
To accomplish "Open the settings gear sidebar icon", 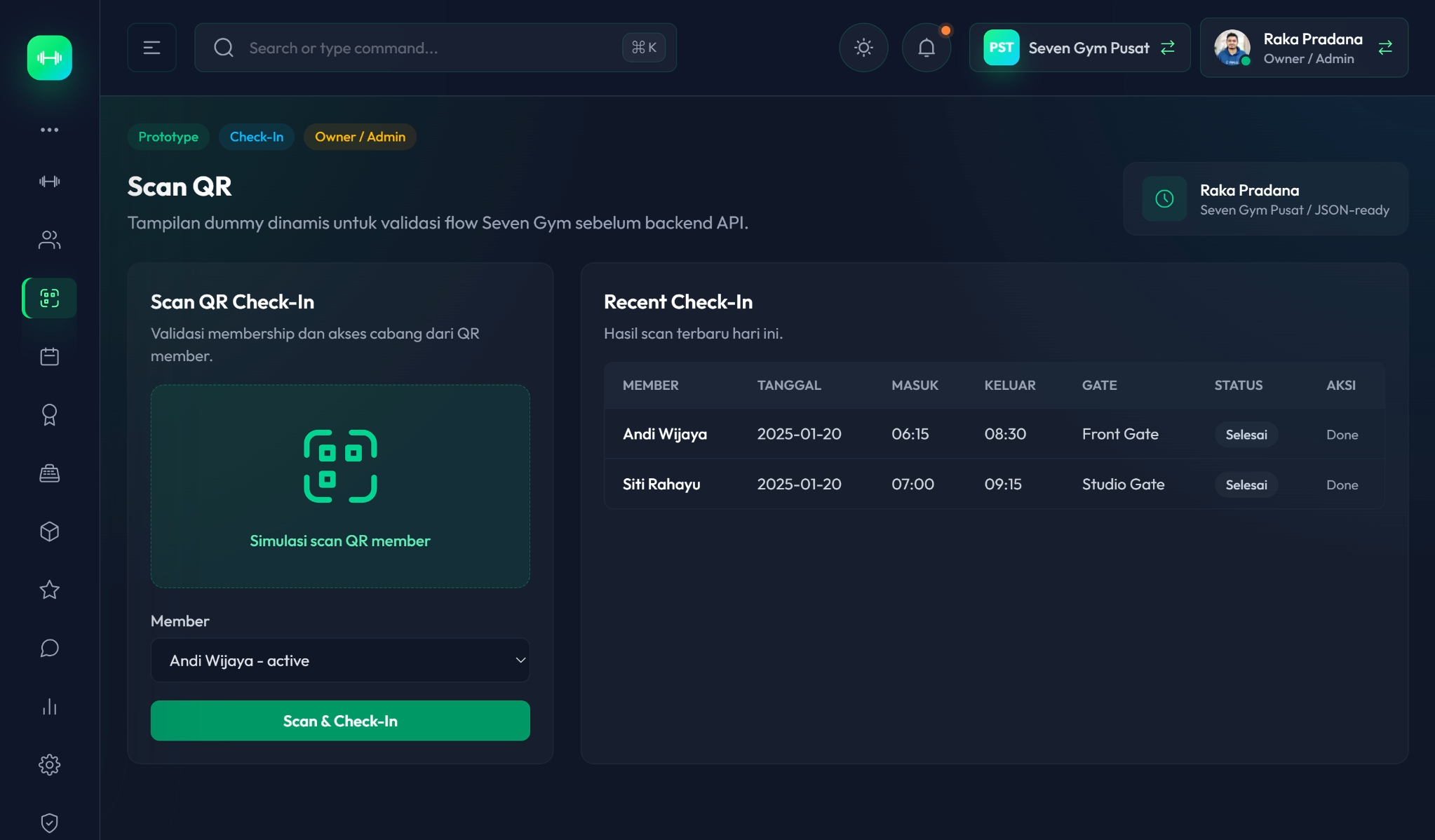I will (x=49, y=764).
